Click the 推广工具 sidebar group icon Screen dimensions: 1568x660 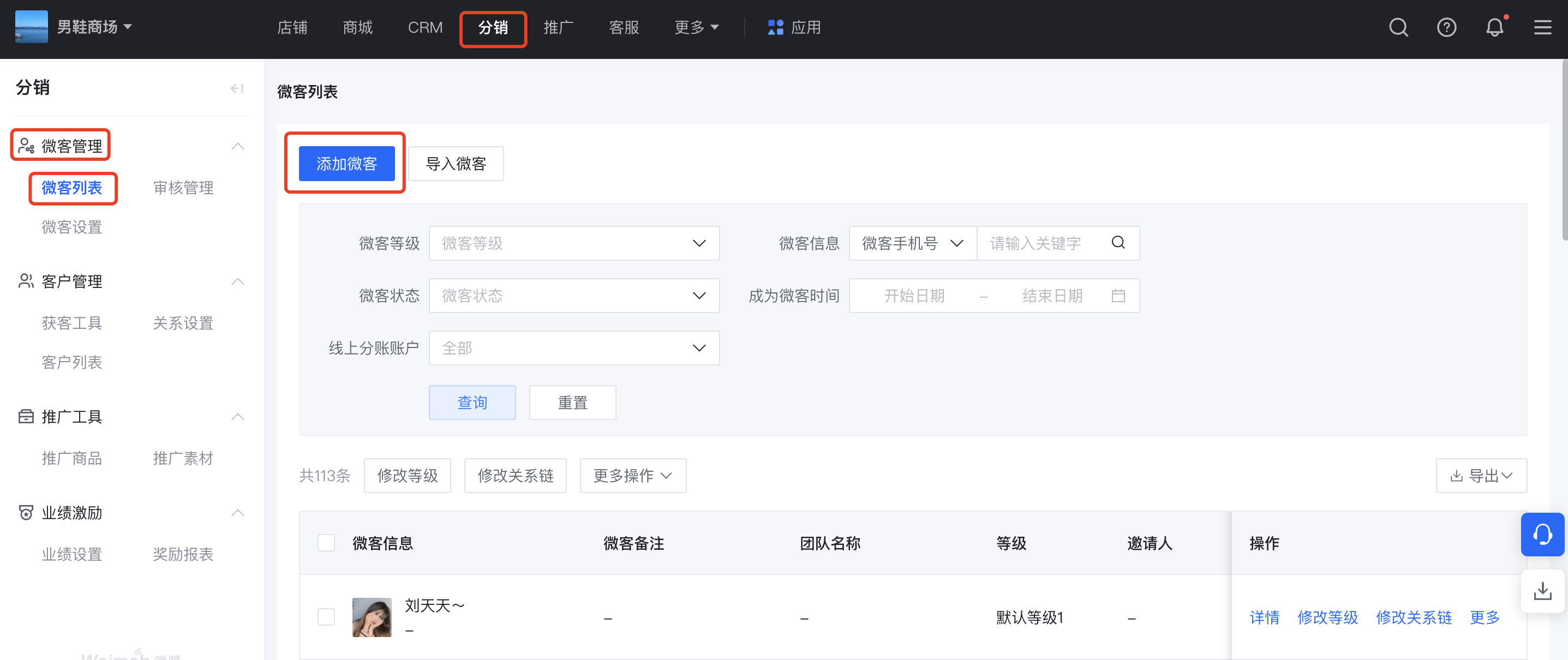26,417
